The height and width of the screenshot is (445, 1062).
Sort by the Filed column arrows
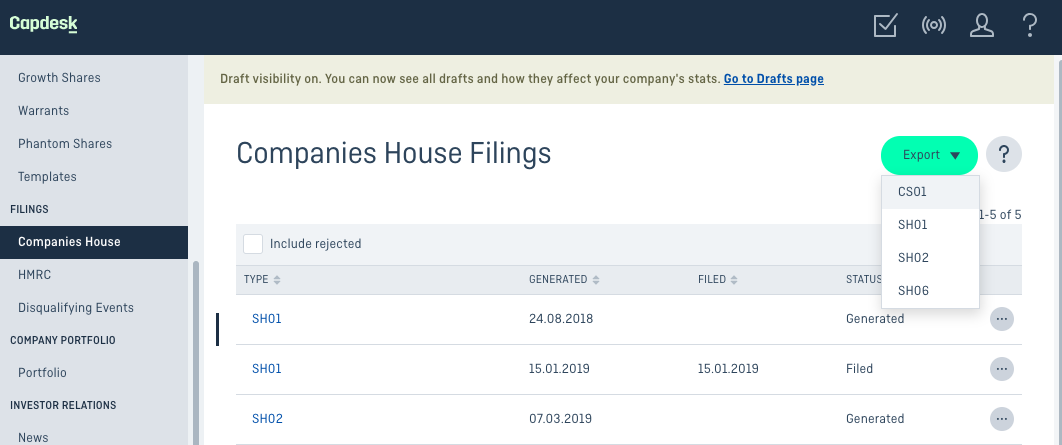(x=734, y=280)
